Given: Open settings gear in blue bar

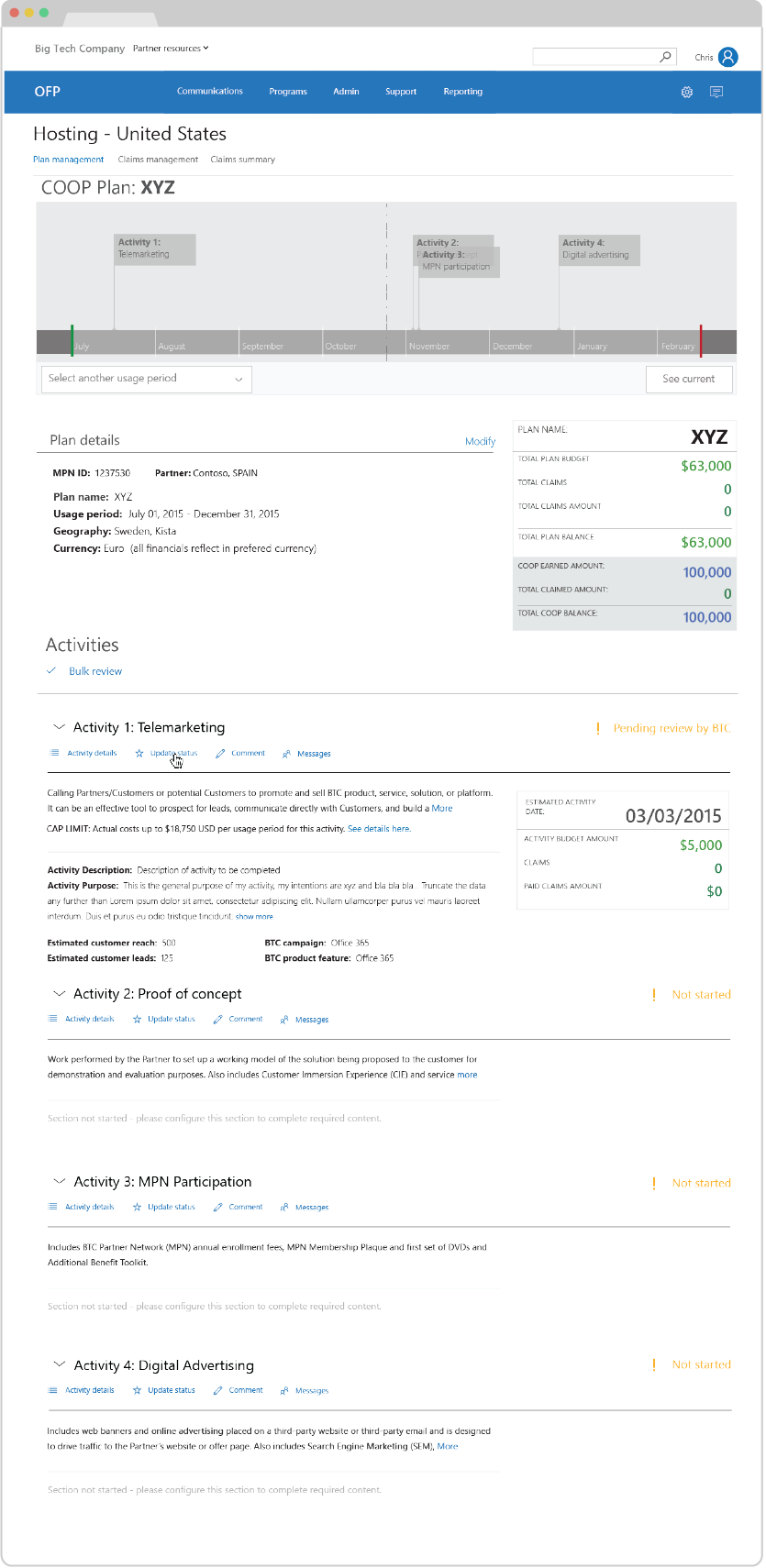Looking at the screenshot, I should click(x=686, y=92).
